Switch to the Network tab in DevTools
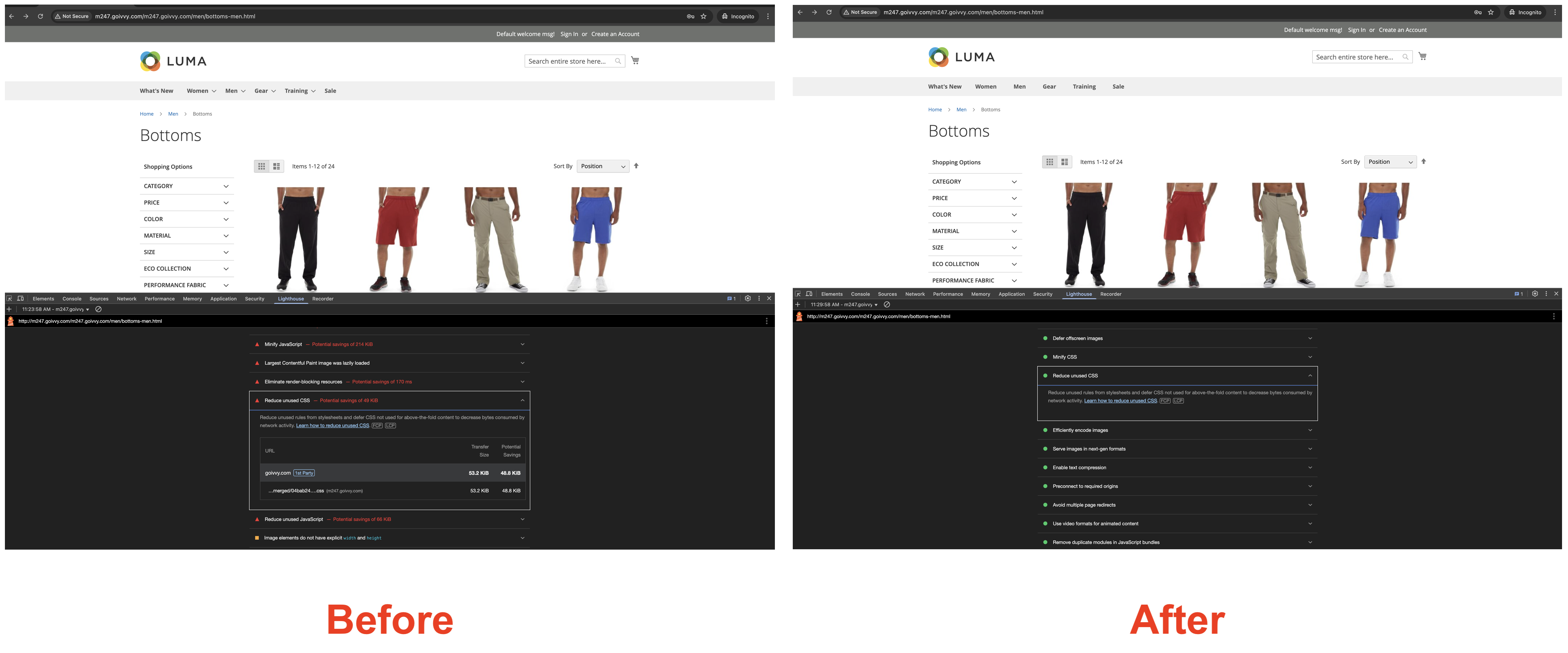The image size is (1568, 653). [x=127, y=298]
